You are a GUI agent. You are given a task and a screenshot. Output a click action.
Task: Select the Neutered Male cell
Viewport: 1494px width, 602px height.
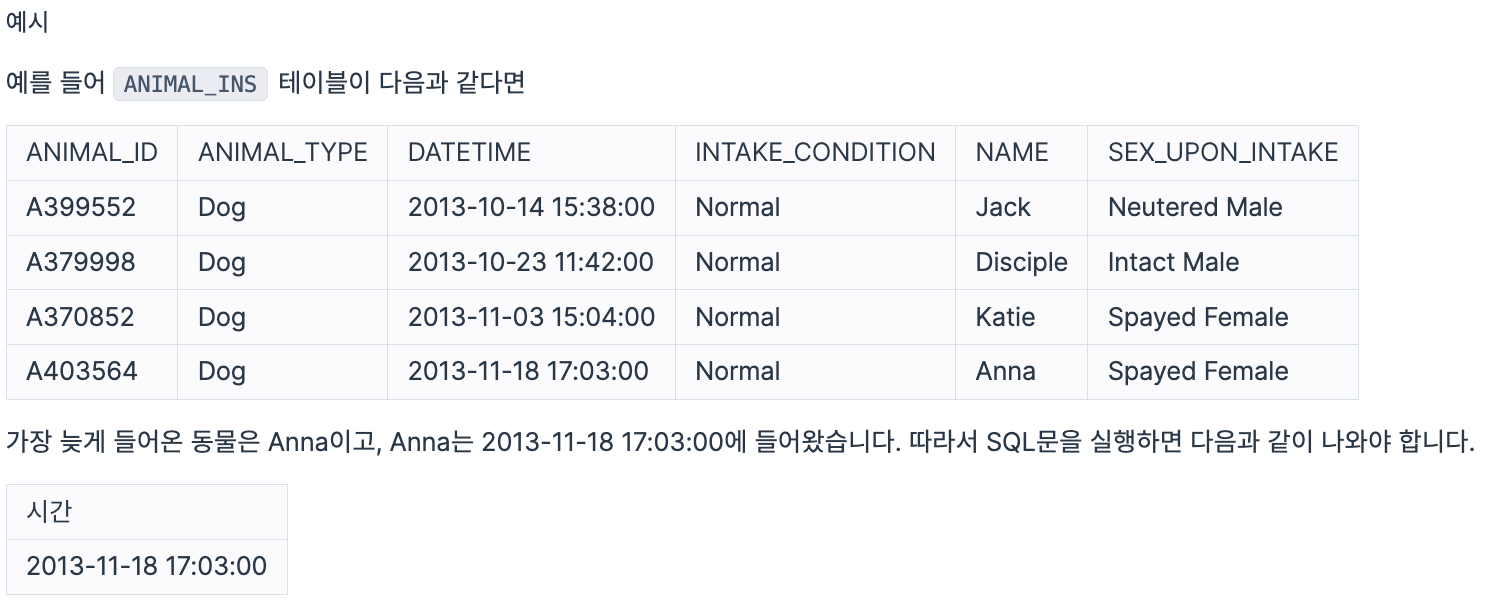[1195, 208]
